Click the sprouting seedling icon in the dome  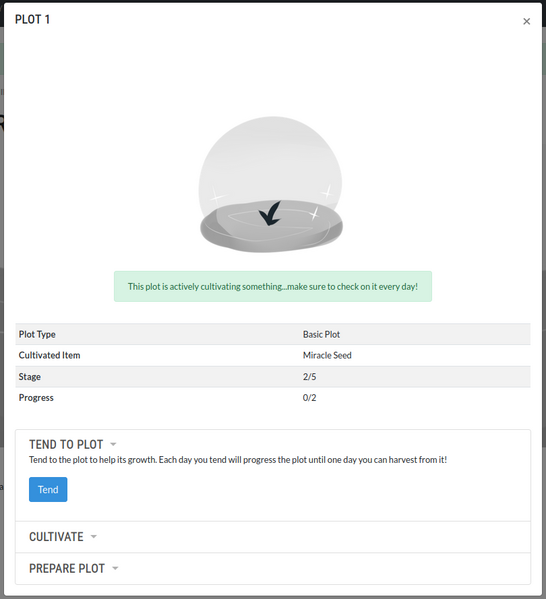[270, 214]
